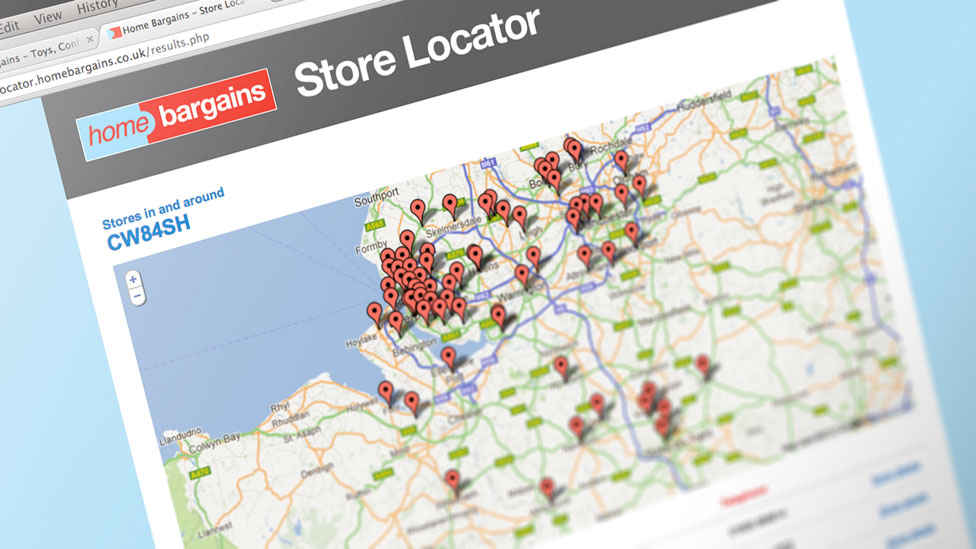The image size is (976, 549).
Task: Click the Huddersfield map label
Action: click(x=704, y=101)
